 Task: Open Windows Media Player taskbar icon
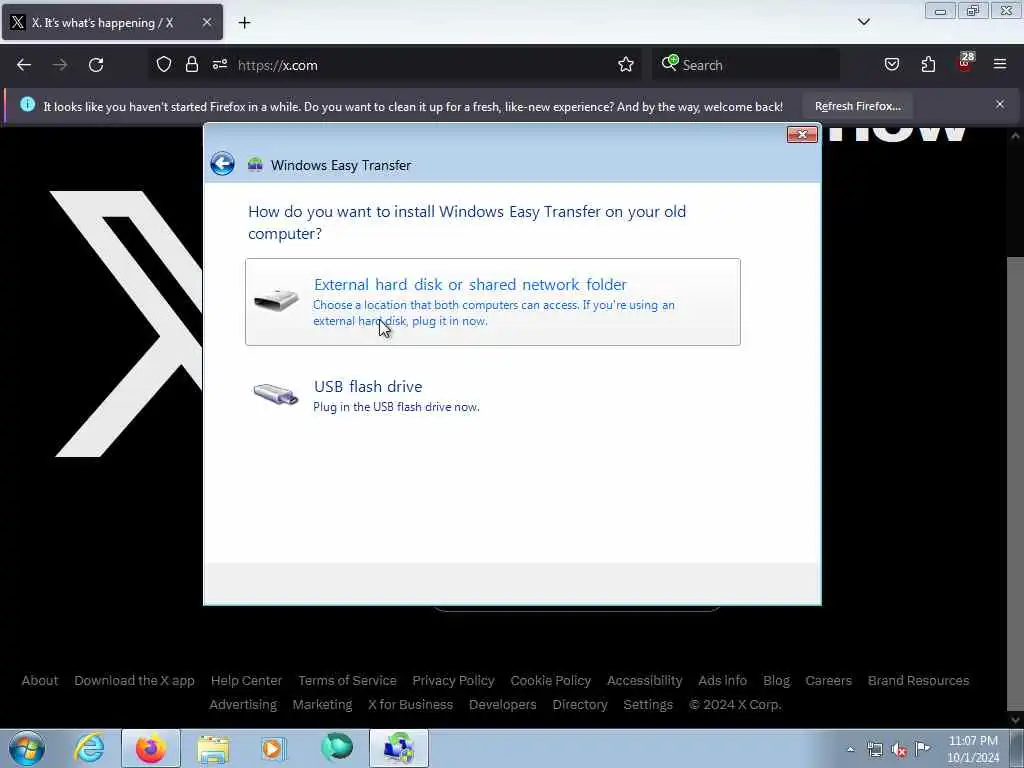click(x=274, y=748)
